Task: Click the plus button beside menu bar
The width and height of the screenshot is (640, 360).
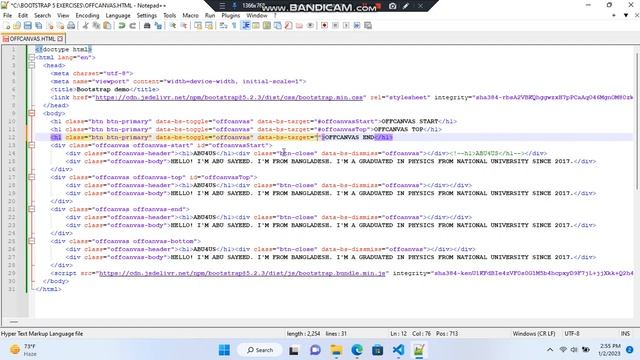Action: pos(613,16)
